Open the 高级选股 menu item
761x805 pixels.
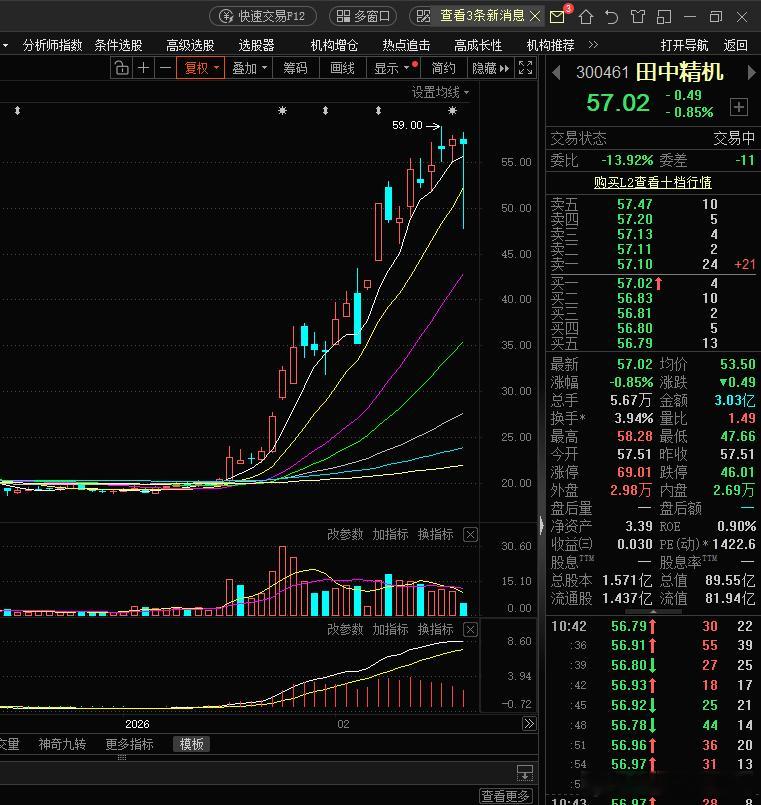(190, 45)
